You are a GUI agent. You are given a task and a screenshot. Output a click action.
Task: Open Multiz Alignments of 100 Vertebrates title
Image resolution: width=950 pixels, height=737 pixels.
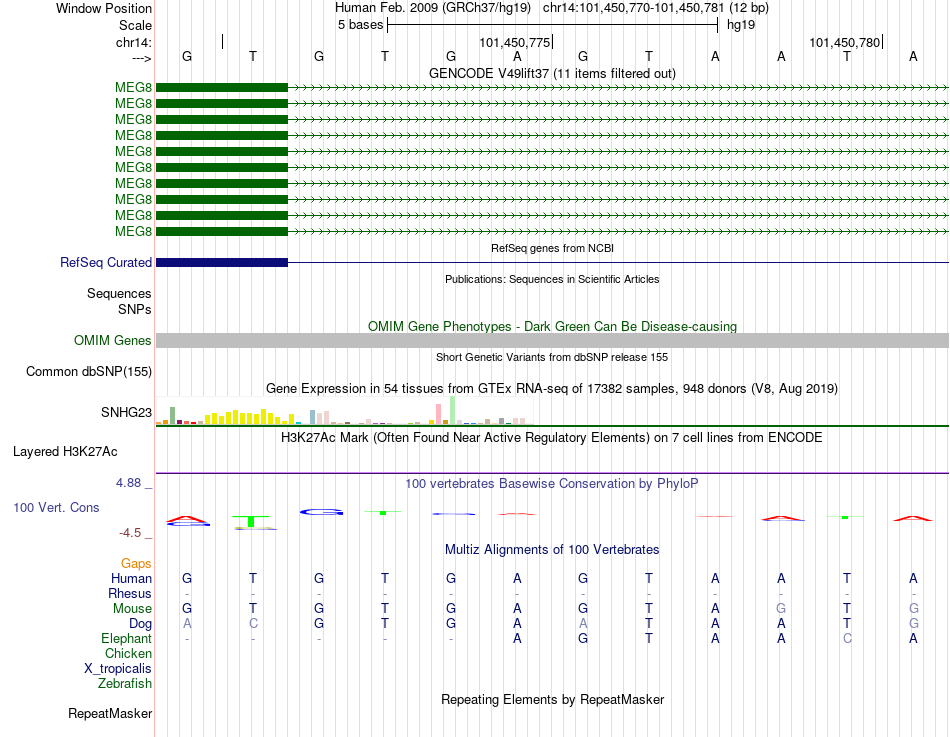click(x=552, y=550)
